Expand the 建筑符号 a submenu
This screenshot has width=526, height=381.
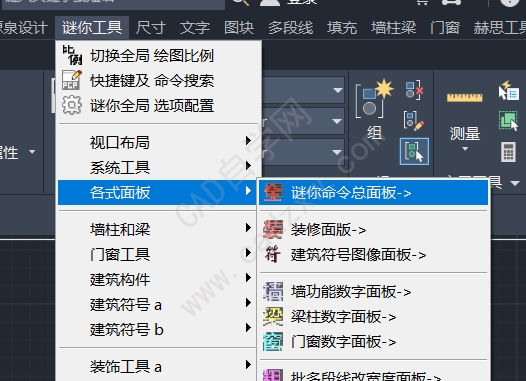pos(157,305)
